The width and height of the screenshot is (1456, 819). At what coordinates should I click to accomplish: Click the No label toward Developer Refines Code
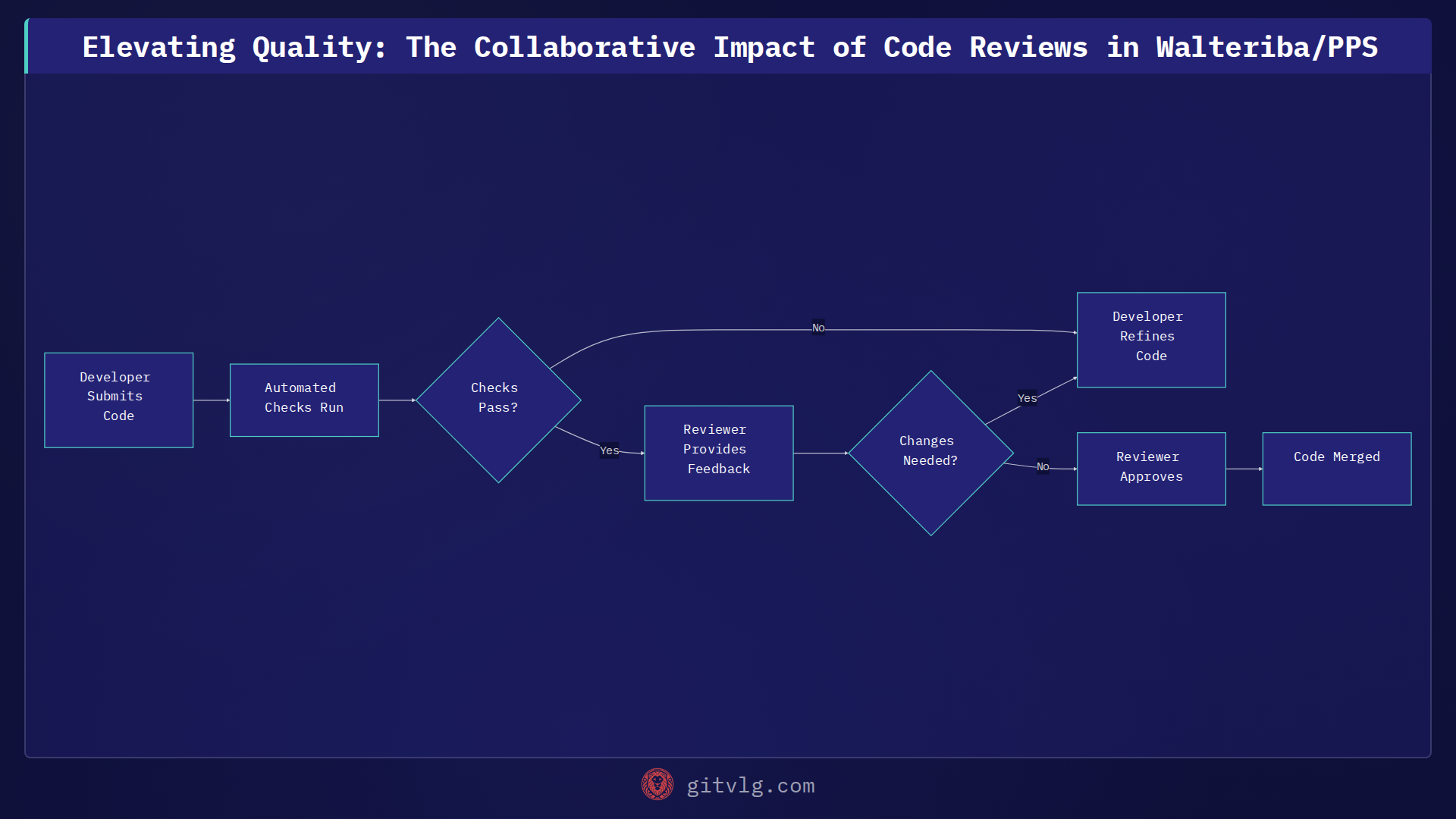click(818, 328)
